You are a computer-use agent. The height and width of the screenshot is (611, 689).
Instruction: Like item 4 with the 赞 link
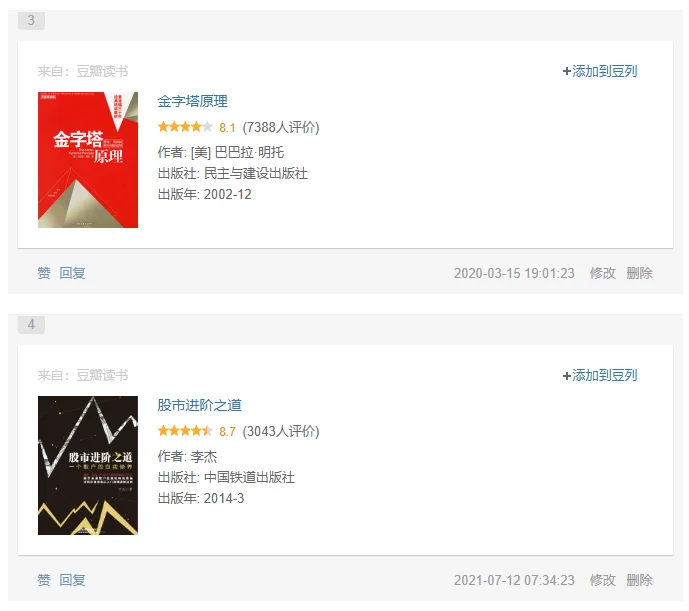[44, 580]
